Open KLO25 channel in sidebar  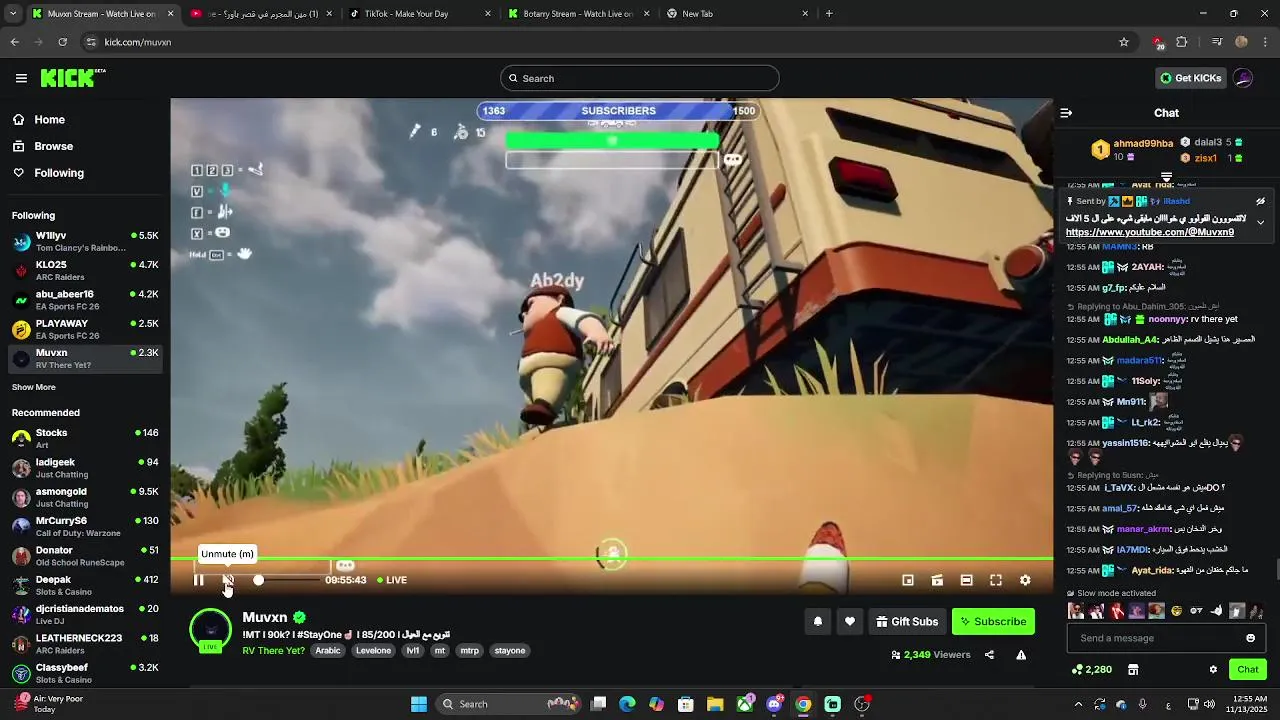click(86, 271)
